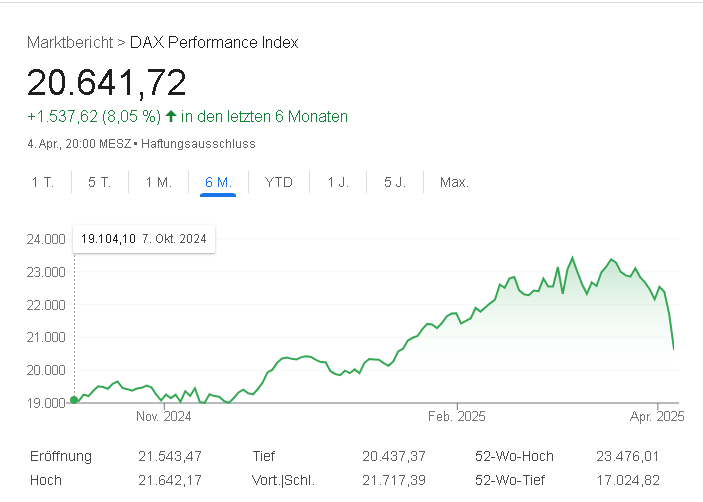The width and height of the screenshot is (703, 502).
Task: Click the green upward trend arrow
Action: [x=171, y=117]
